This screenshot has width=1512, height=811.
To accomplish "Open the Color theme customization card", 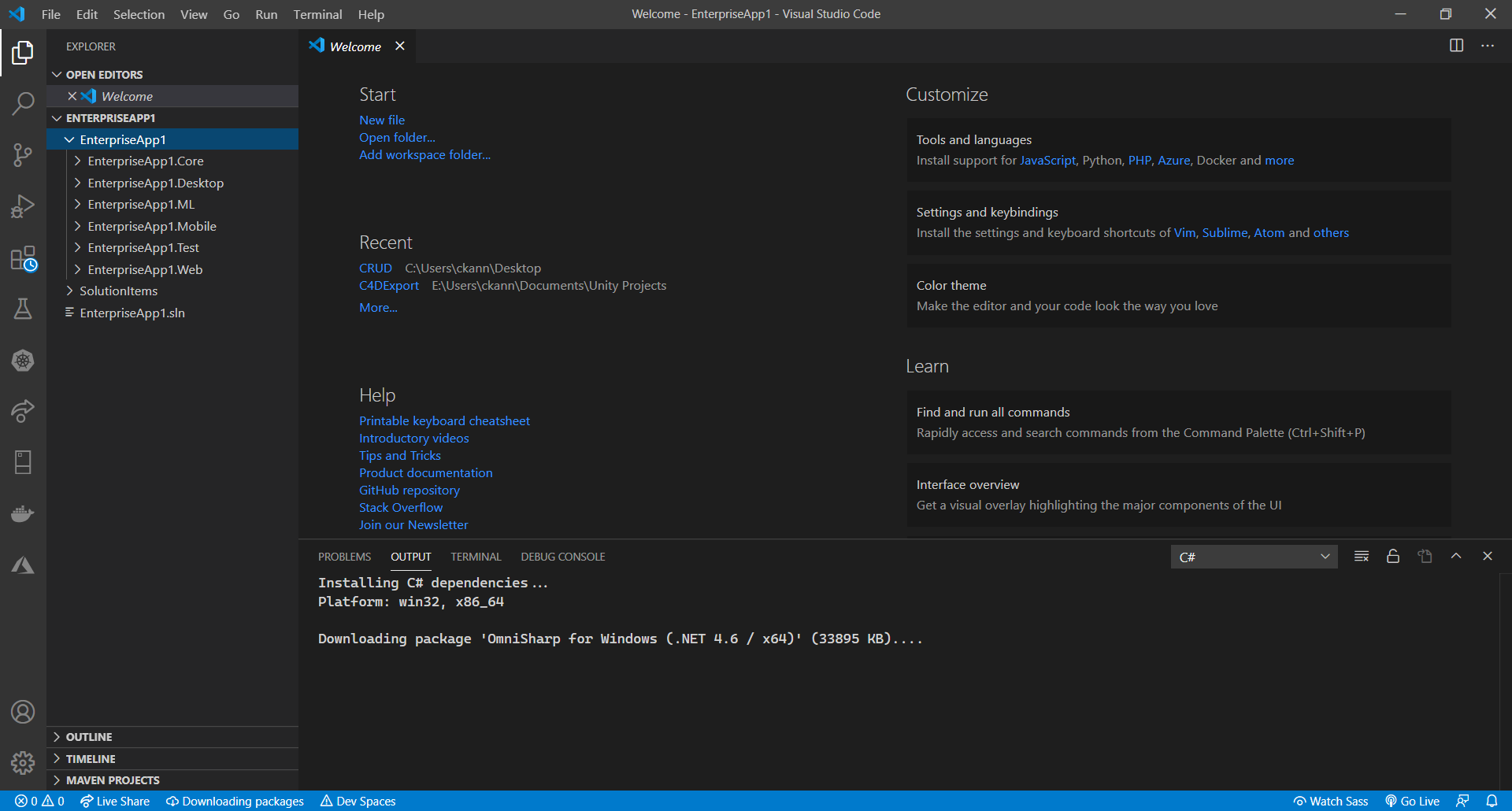I will (1179, 295).
